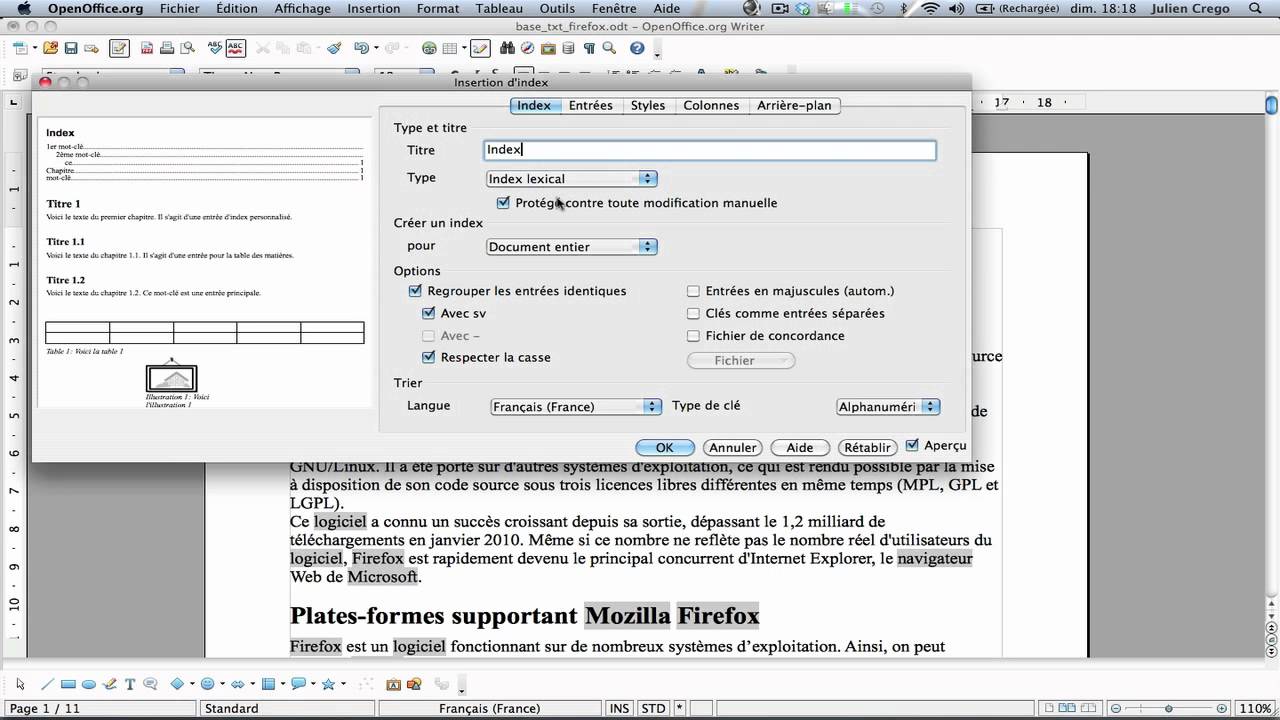Toggle Nonprinting characters pilcrow icon
This screenshot has width=1280, height=720.
(589, 48)
